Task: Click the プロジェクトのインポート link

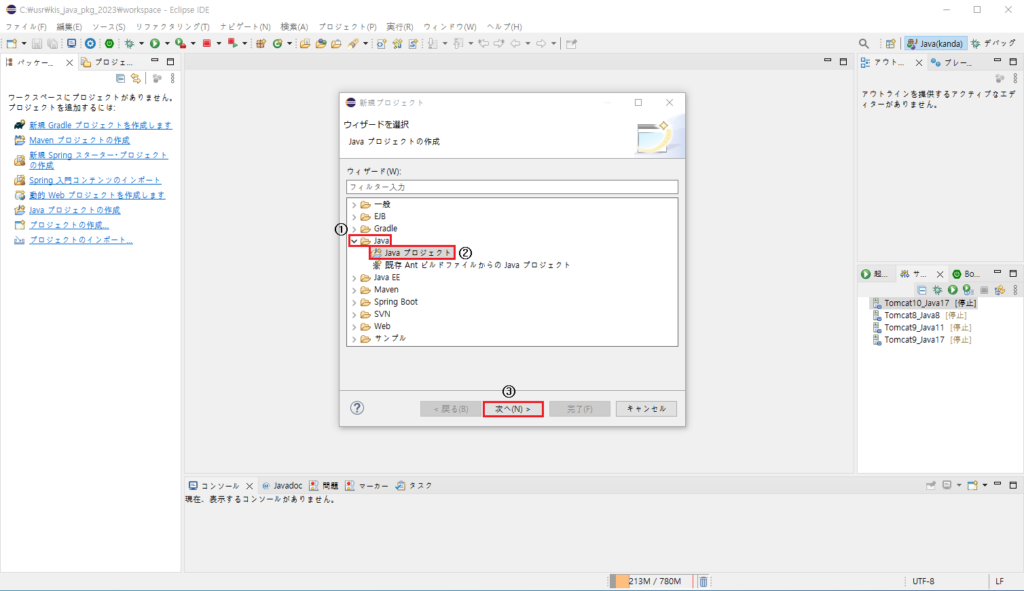Action: tap(81, 240)
